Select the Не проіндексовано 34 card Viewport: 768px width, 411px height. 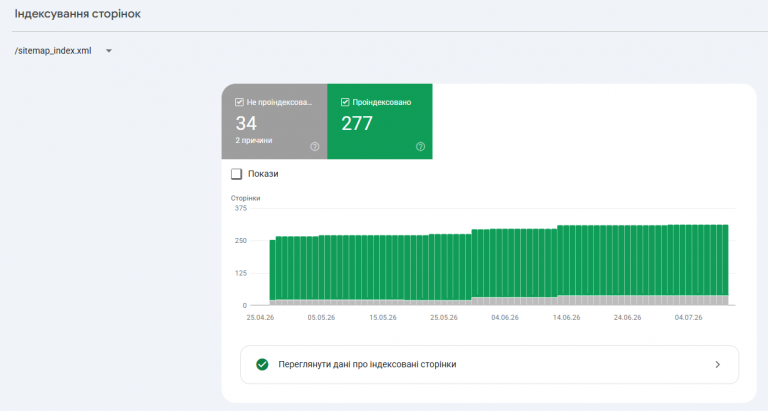(274, 121)
